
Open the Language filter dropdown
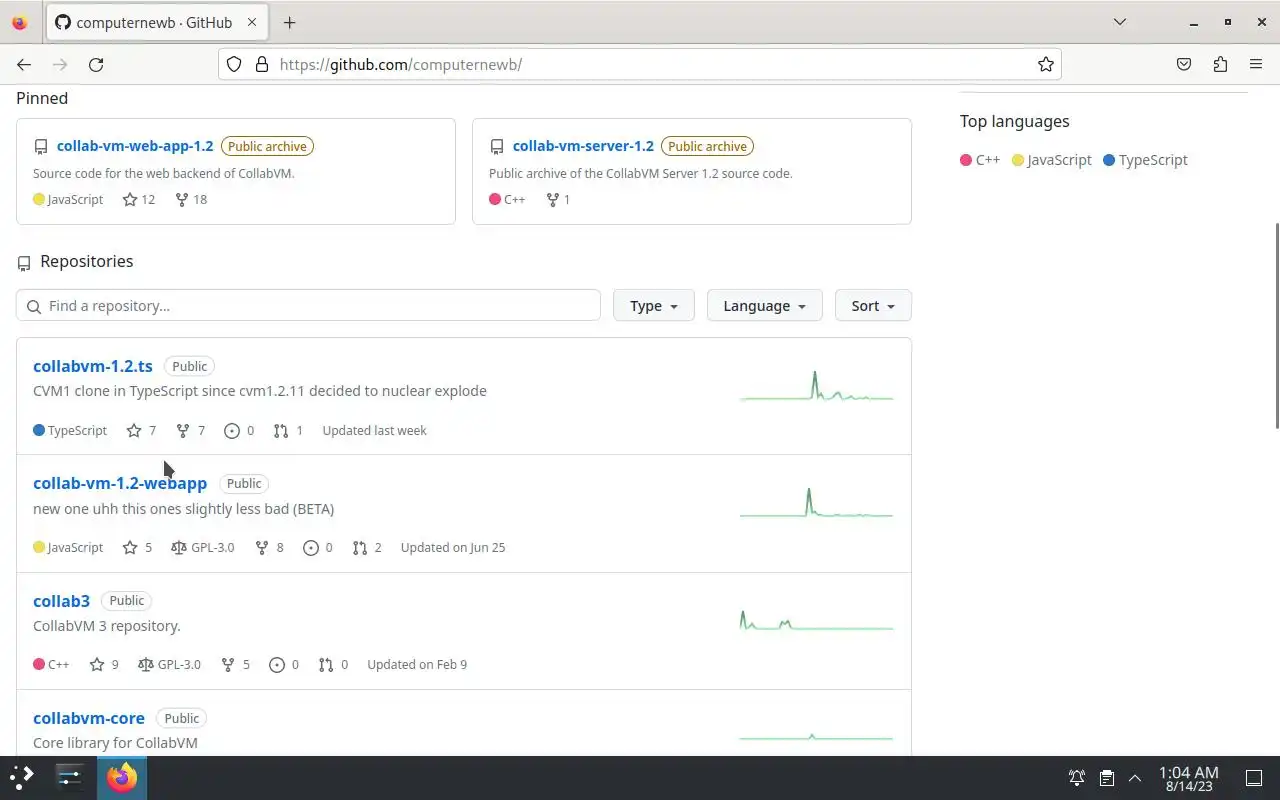(764, 305)
